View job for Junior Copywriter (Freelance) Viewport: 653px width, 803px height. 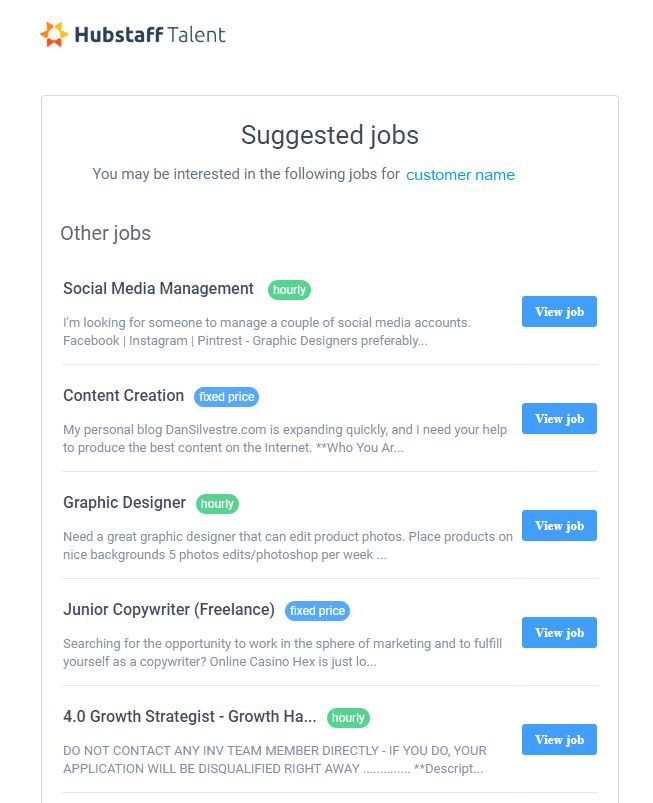559,632
